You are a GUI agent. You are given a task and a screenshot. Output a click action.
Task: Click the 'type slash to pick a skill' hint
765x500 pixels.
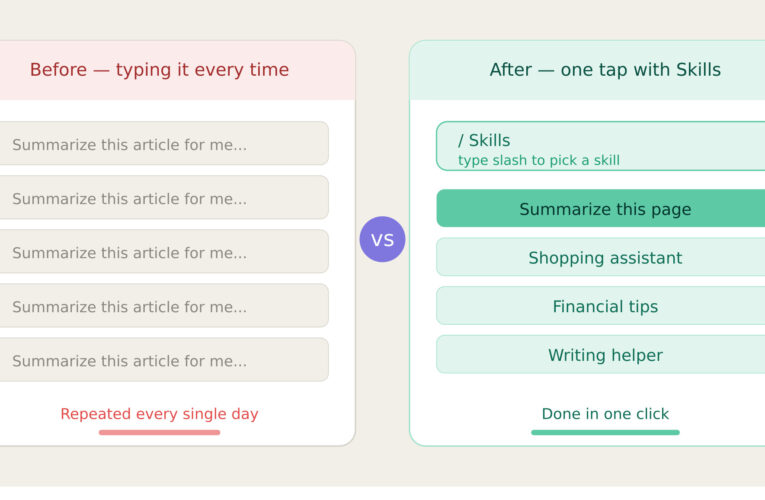[x=539, y=160]
